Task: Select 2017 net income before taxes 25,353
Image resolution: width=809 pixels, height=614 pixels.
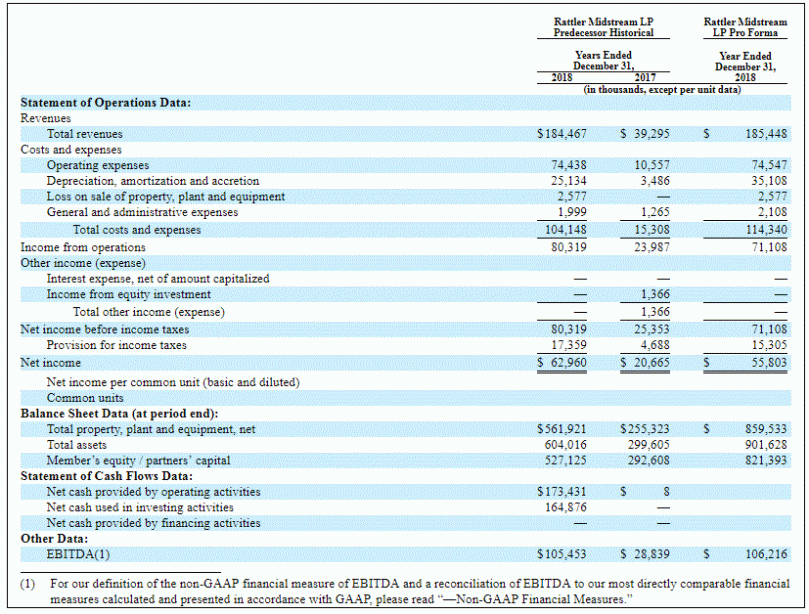Action: pyautogui.click(x=651, y=328)
